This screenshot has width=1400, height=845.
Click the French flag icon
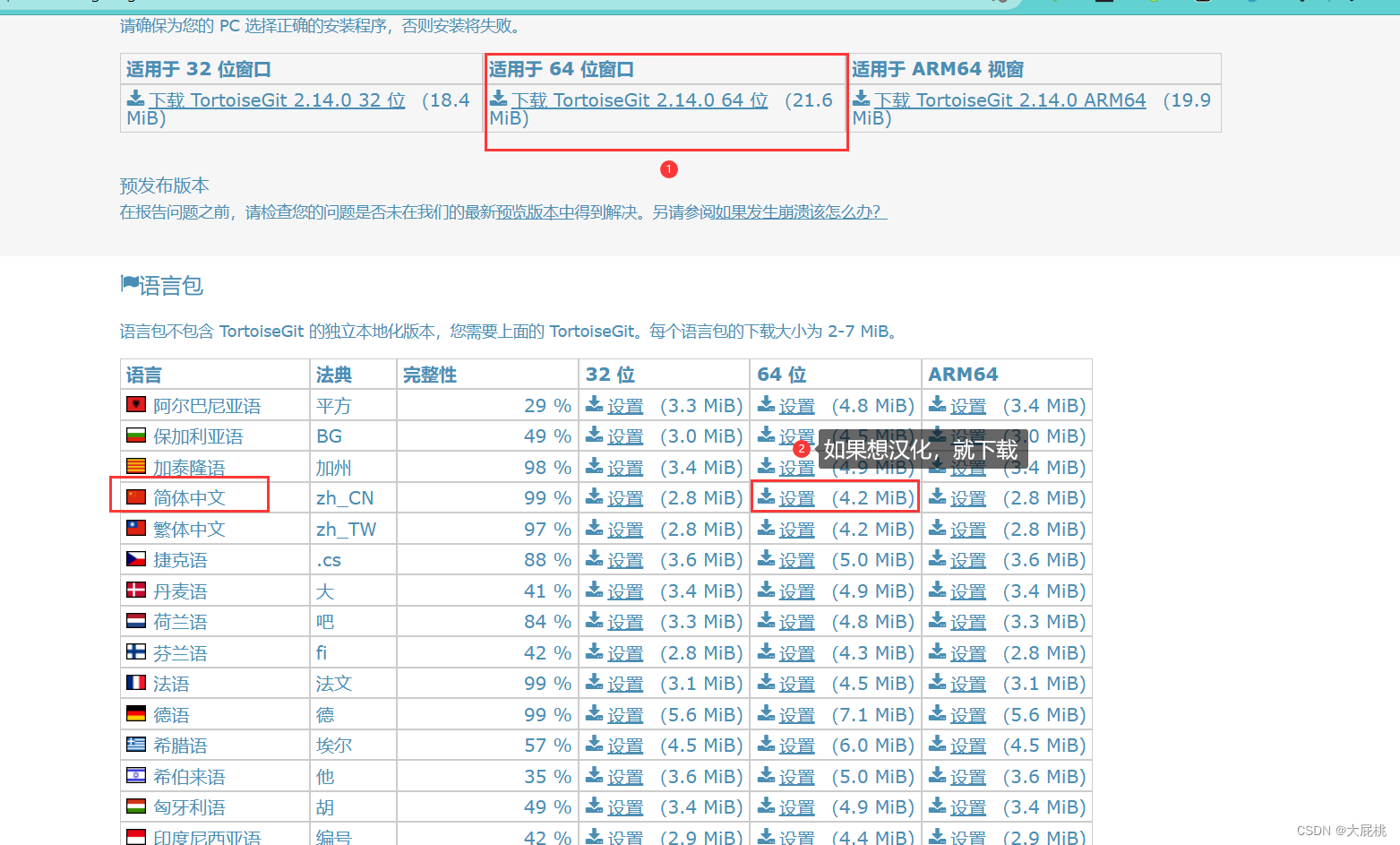[136, 683]
